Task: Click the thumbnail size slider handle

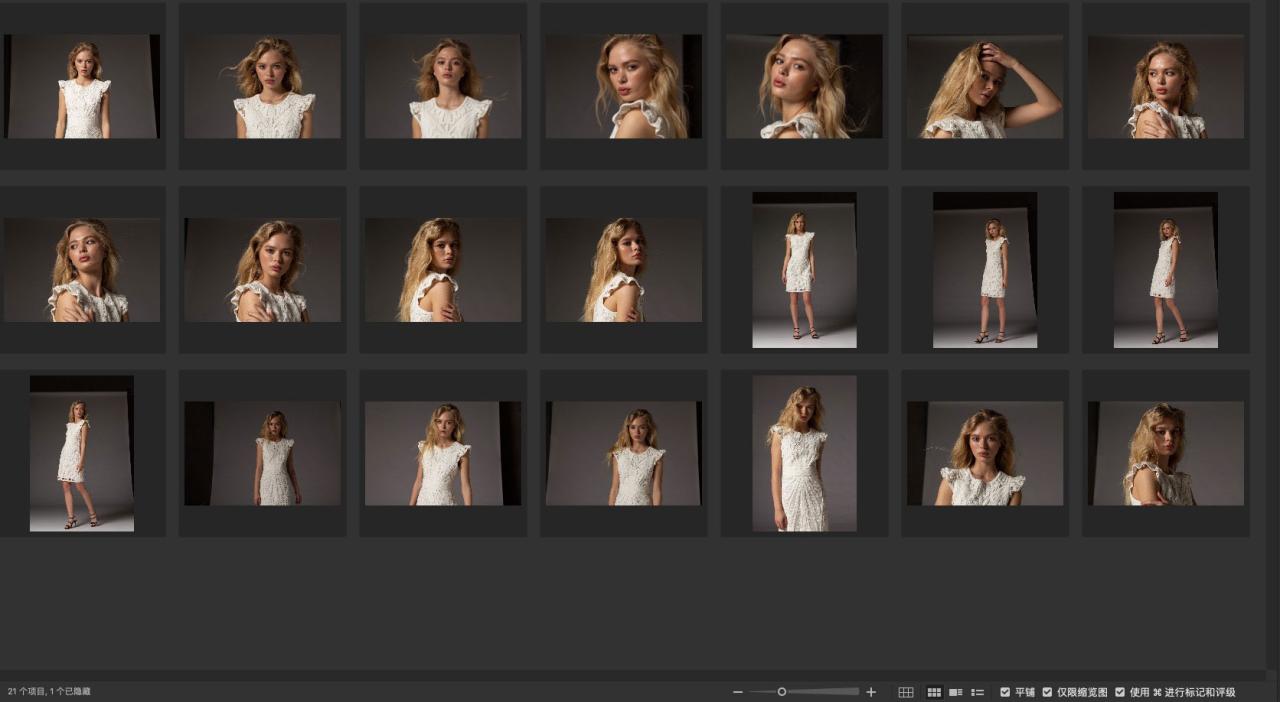Action: click(x=782, y=692)
